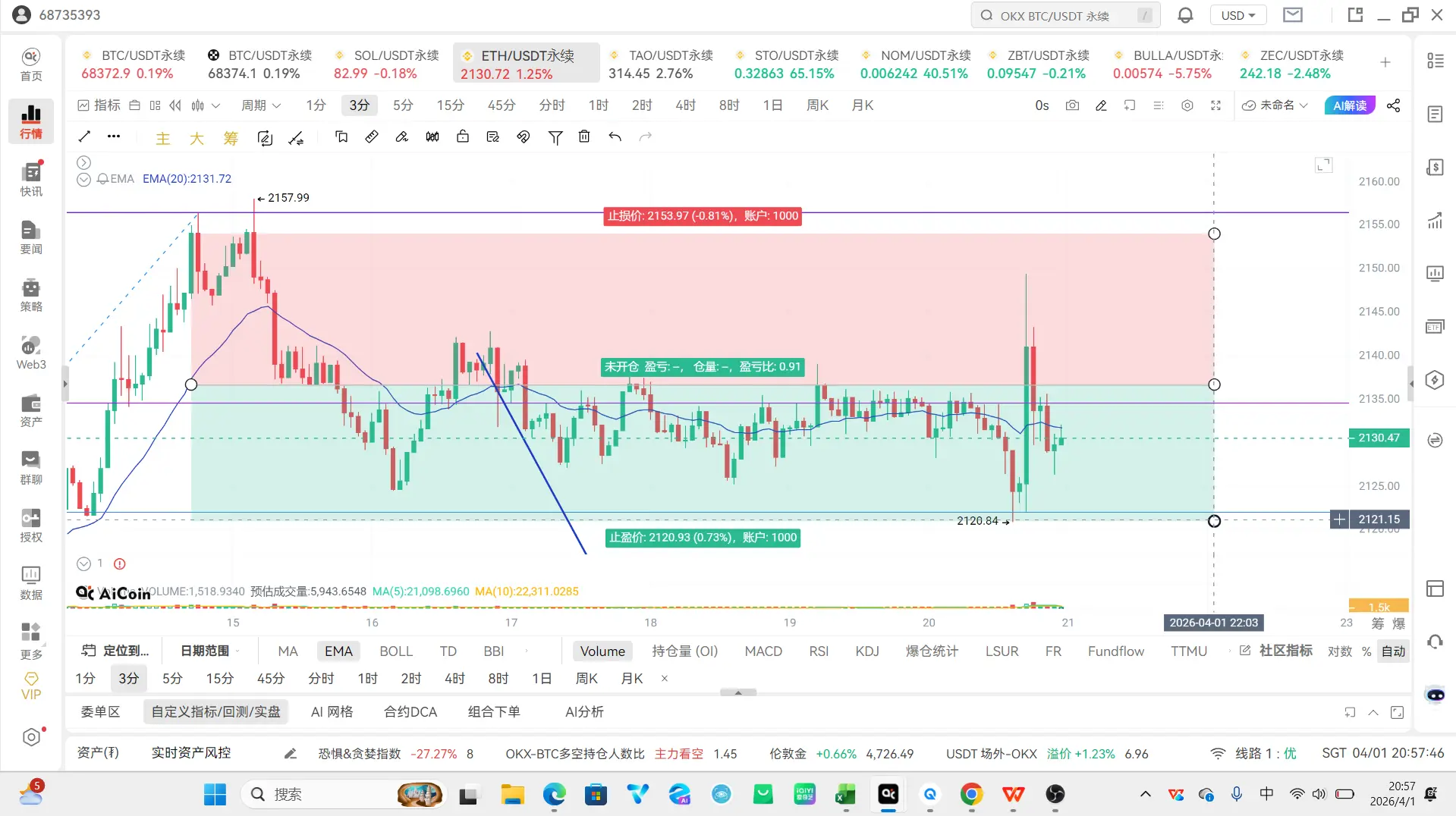Show more drawing tools via ellipsis
Screen dimensions: 1456x816
114,137
